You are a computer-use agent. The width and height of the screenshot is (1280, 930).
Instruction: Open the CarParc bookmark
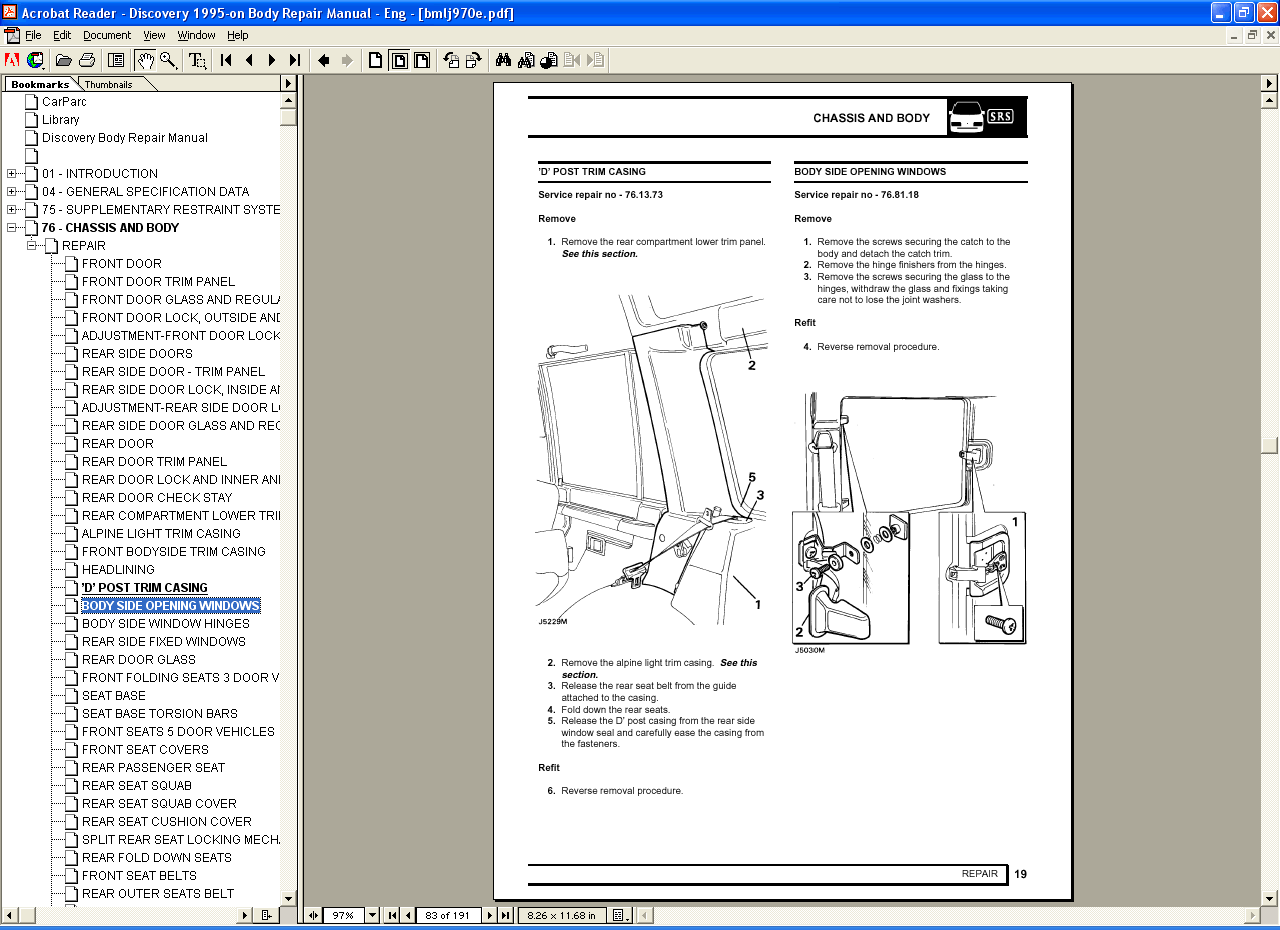(64, 102)
